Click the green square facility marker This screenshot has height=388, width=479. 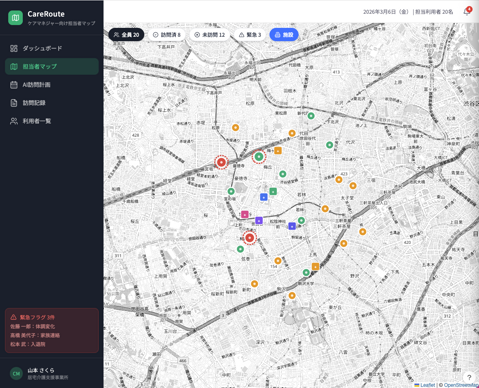click(x=273, y=191)
